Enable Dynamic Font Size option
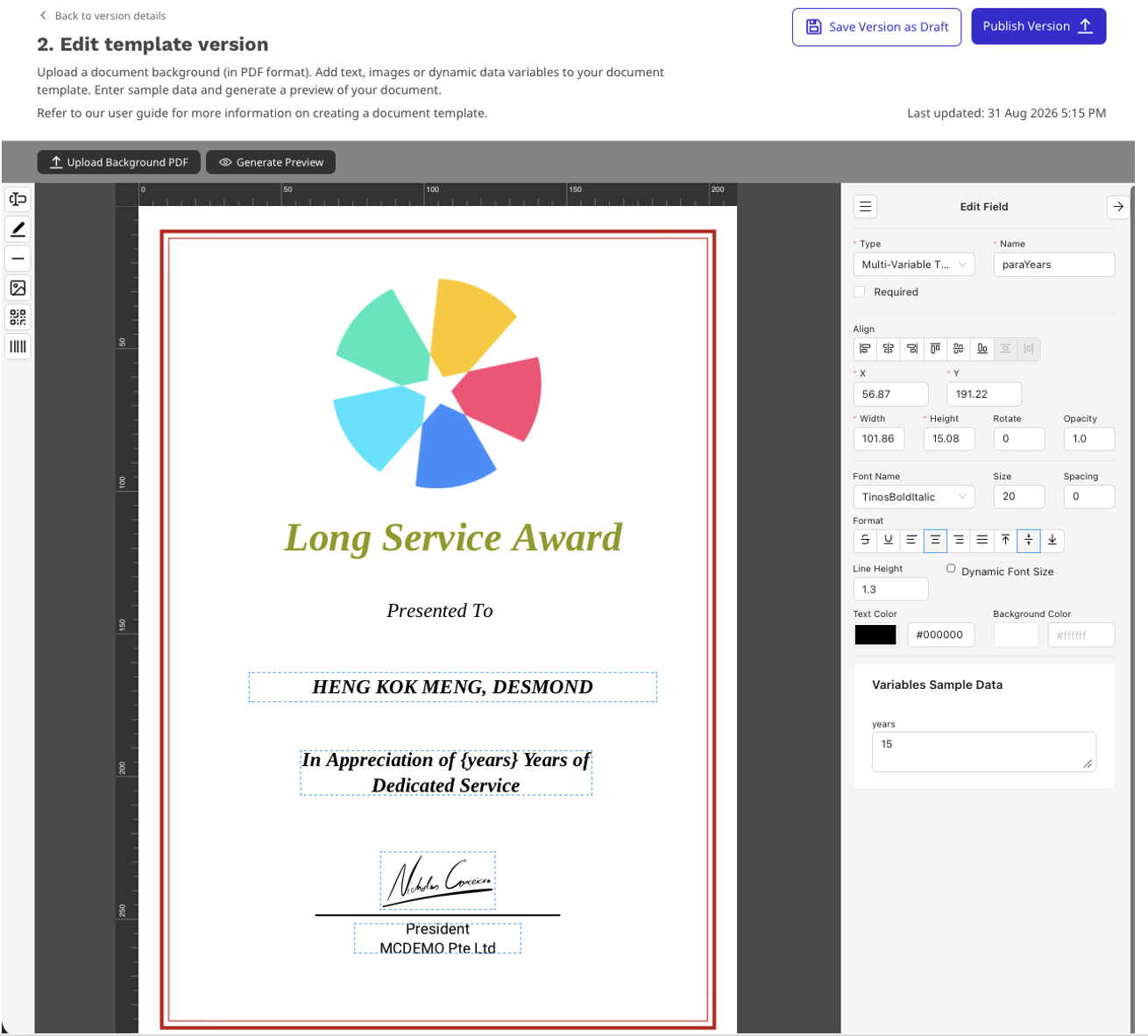The width and height of the screenshot is (1148, 1036). tap(951, 569)
